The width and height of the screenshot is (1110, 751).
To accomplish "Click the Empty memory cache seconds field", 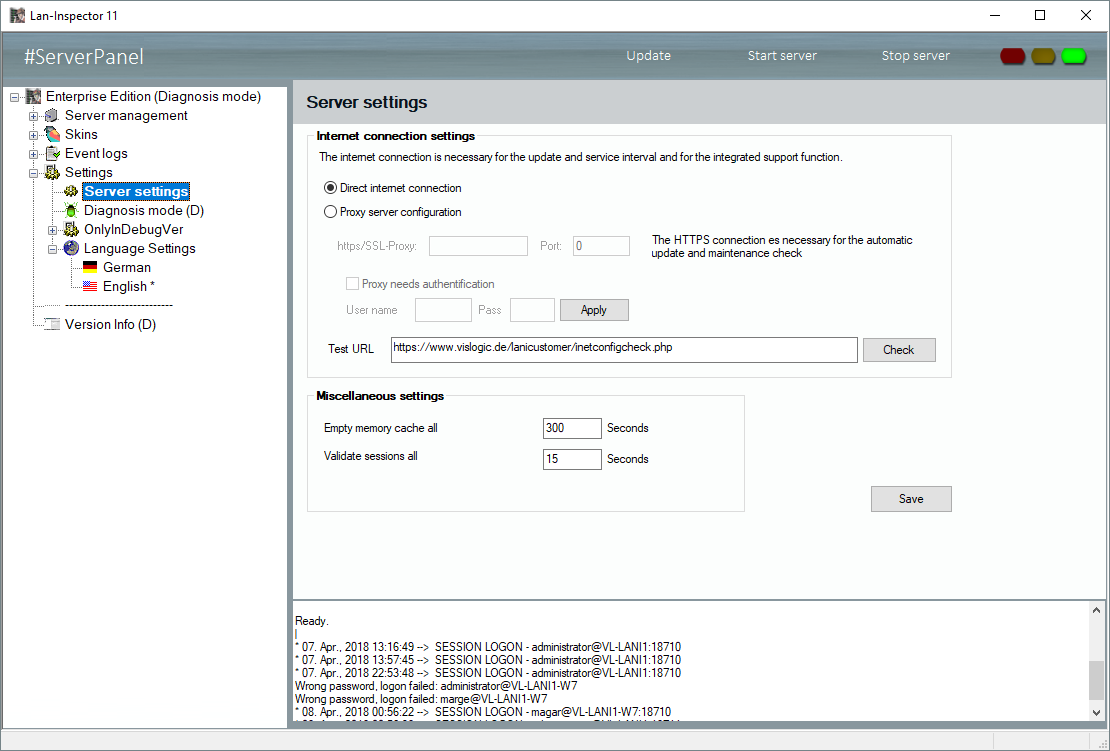I will click(x=572, y=428).
